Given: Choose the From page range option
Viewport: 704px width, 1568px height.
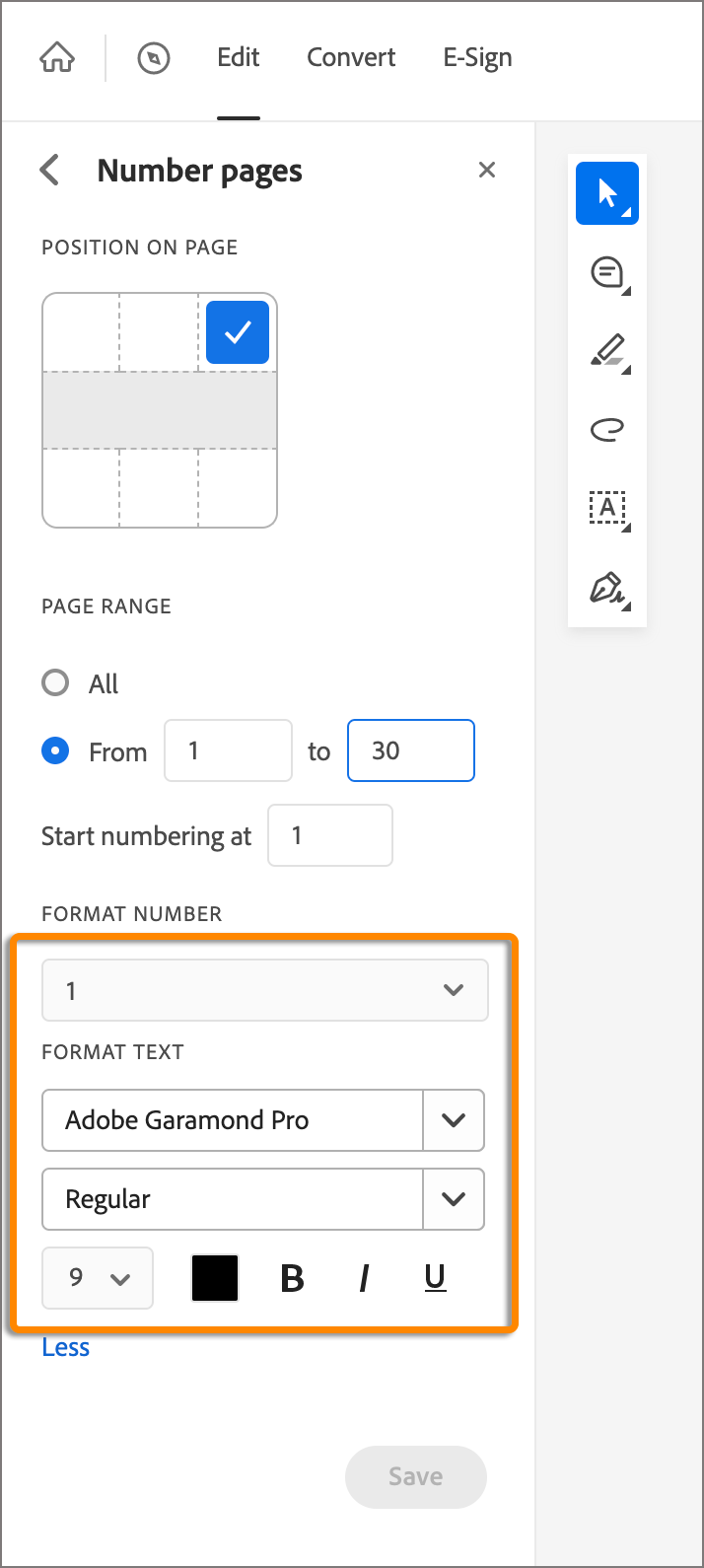Looking at the screenshot, I should (56, 750).
